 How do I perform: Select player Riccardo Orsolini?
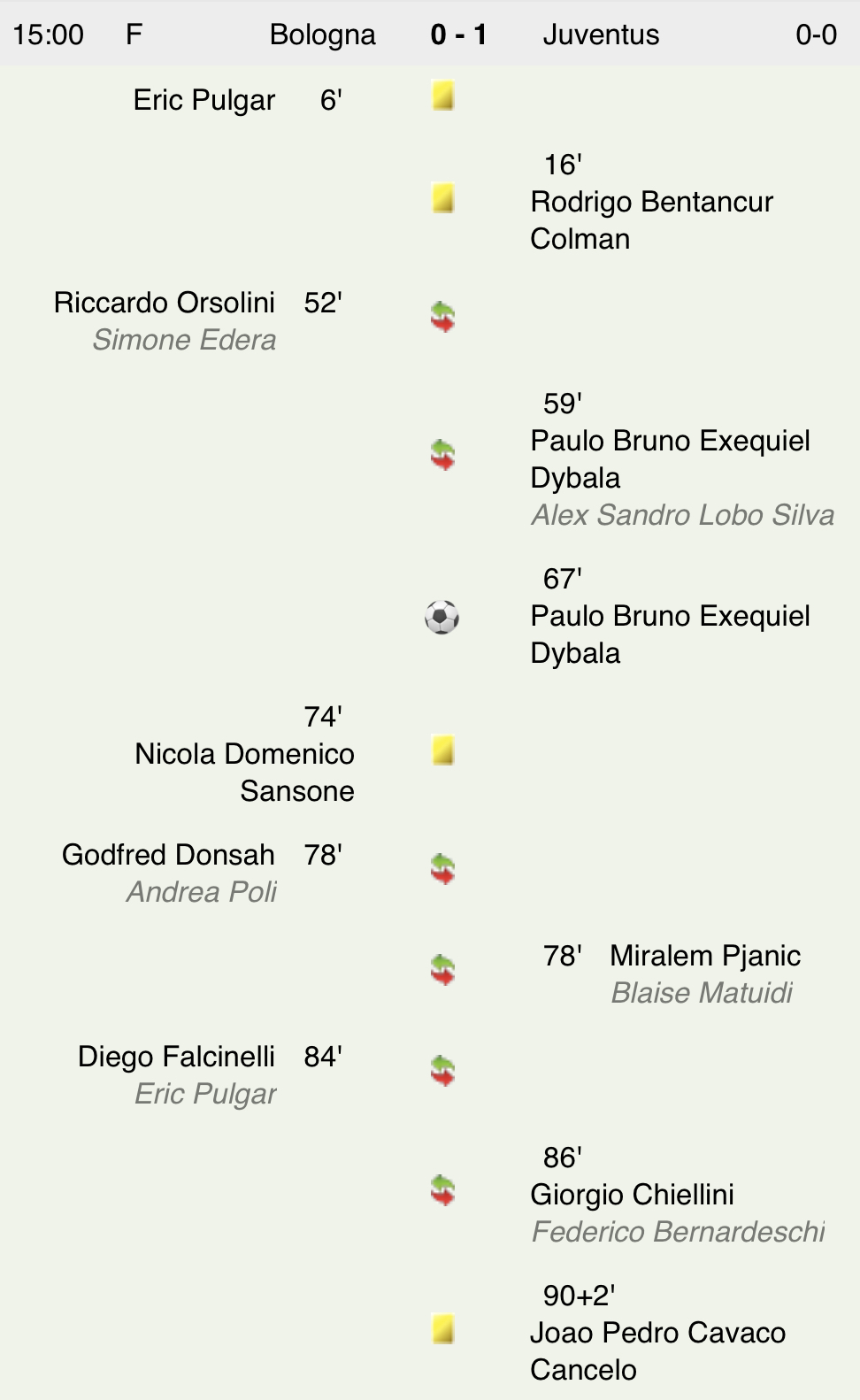[165, 303]
